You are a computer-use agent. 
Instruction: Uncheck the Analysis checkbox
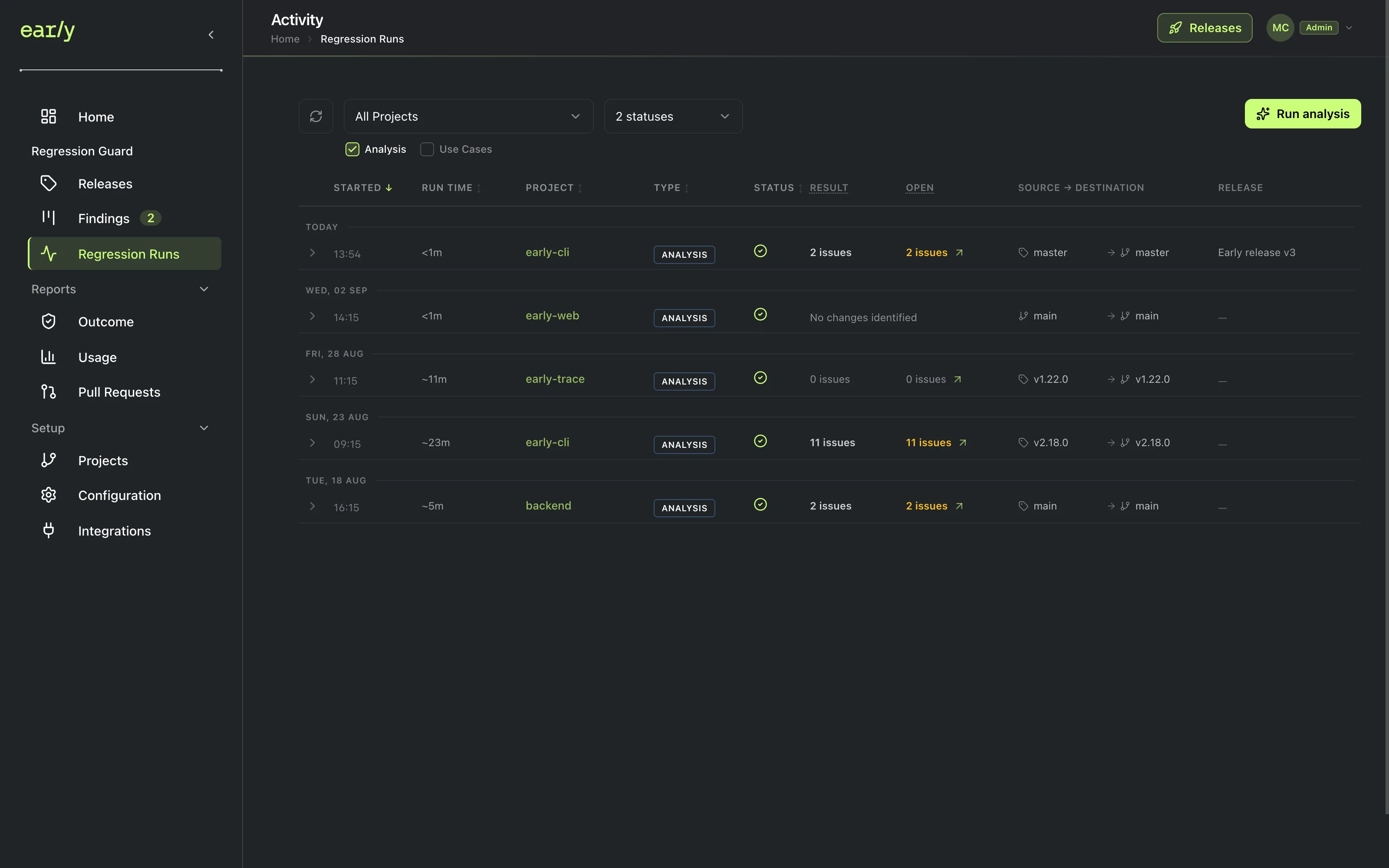coord(352,149)
